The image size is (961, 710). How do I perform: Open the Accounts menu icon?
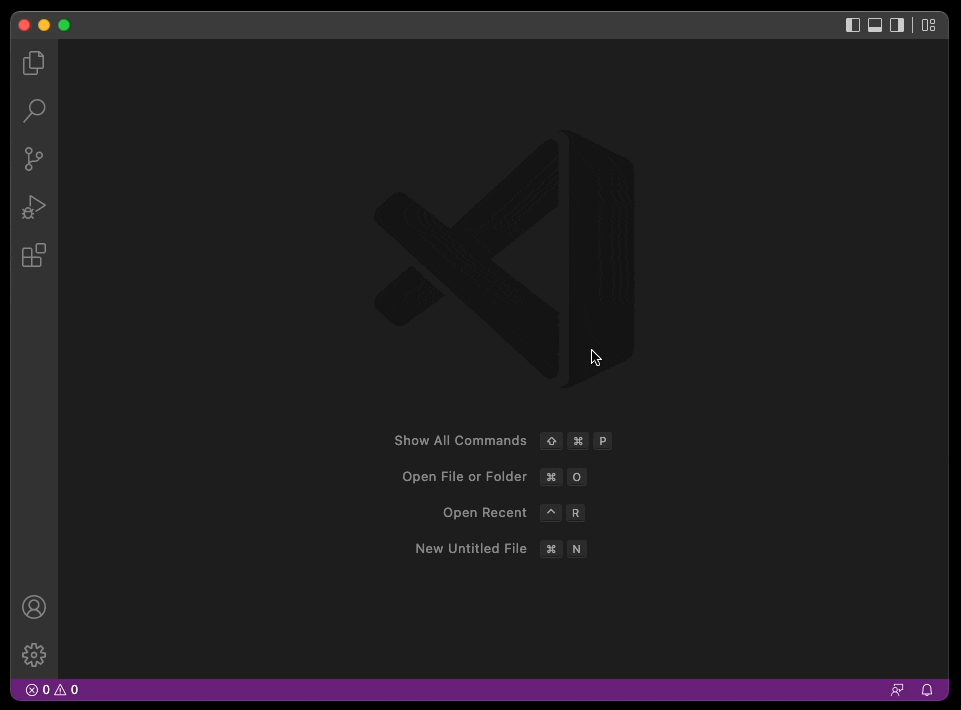point(34,607)
